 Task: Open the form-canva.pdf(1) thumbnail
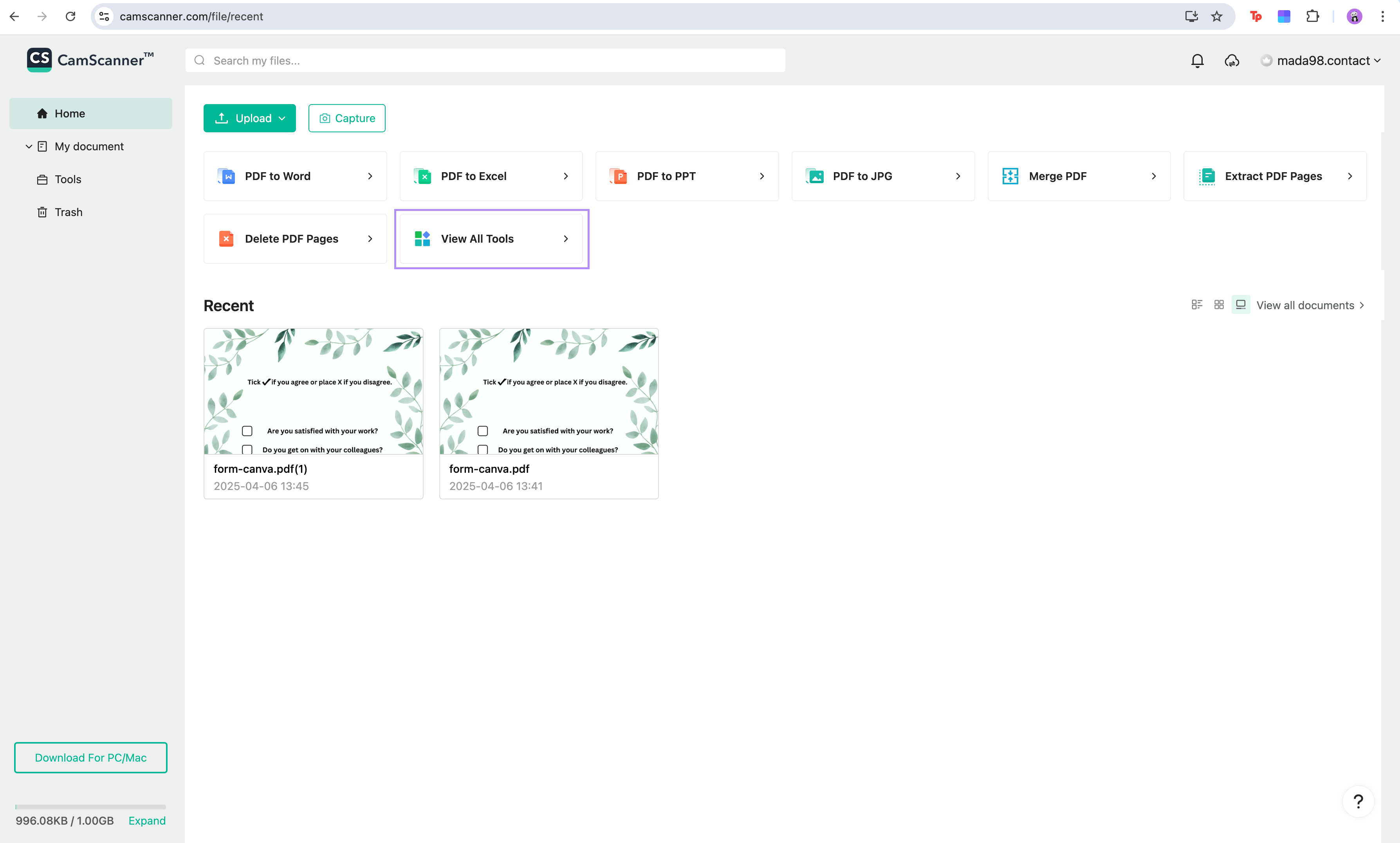click(313, 391)
